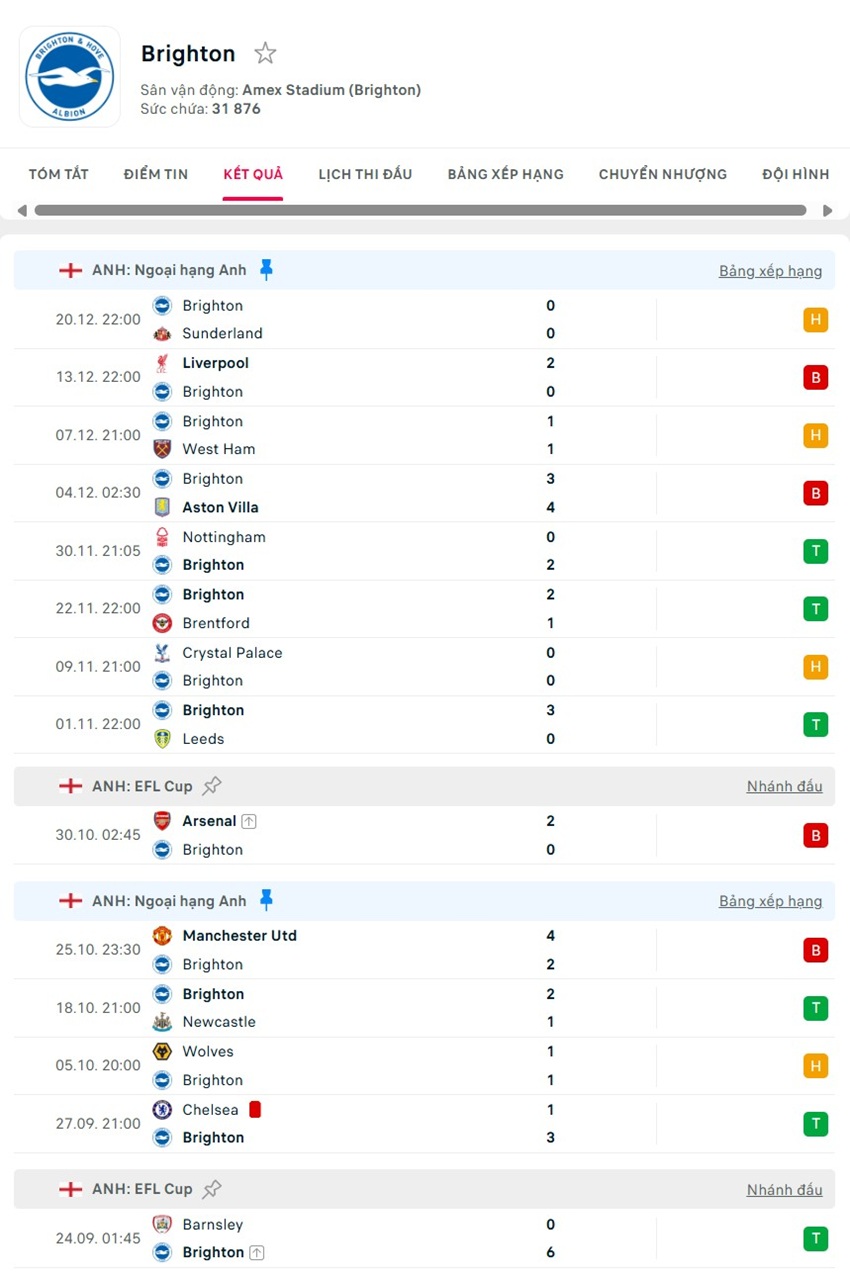Select the Manchester Utd club logo

162,936
